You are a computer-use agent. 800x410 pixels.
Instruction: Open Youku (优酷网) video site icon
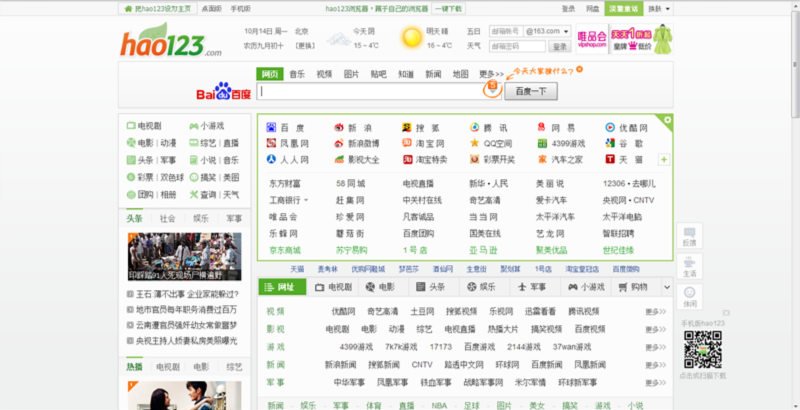[610, 128]
